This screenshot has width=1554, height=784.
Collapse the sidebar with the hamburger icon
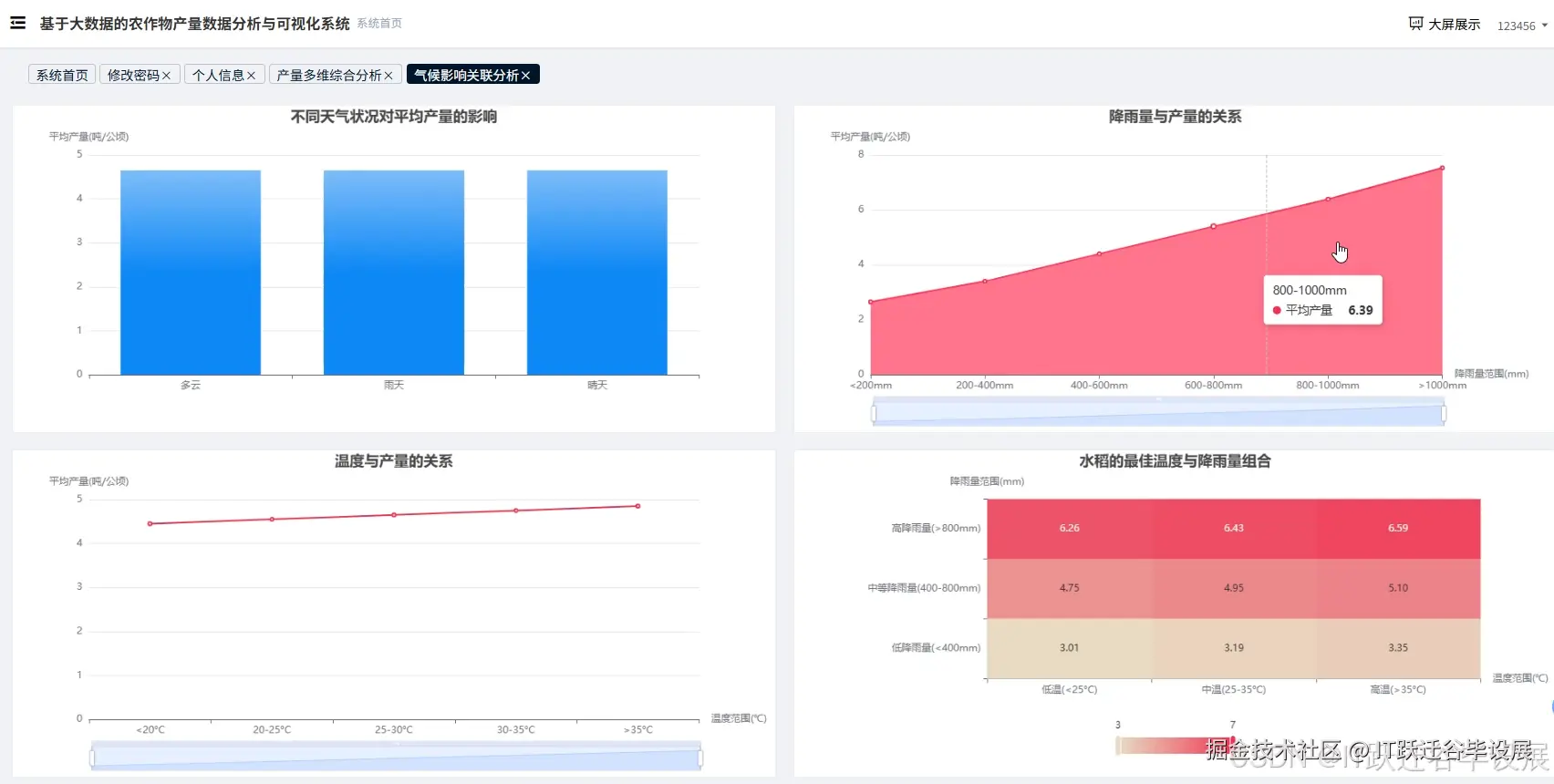tap(17, 23)
